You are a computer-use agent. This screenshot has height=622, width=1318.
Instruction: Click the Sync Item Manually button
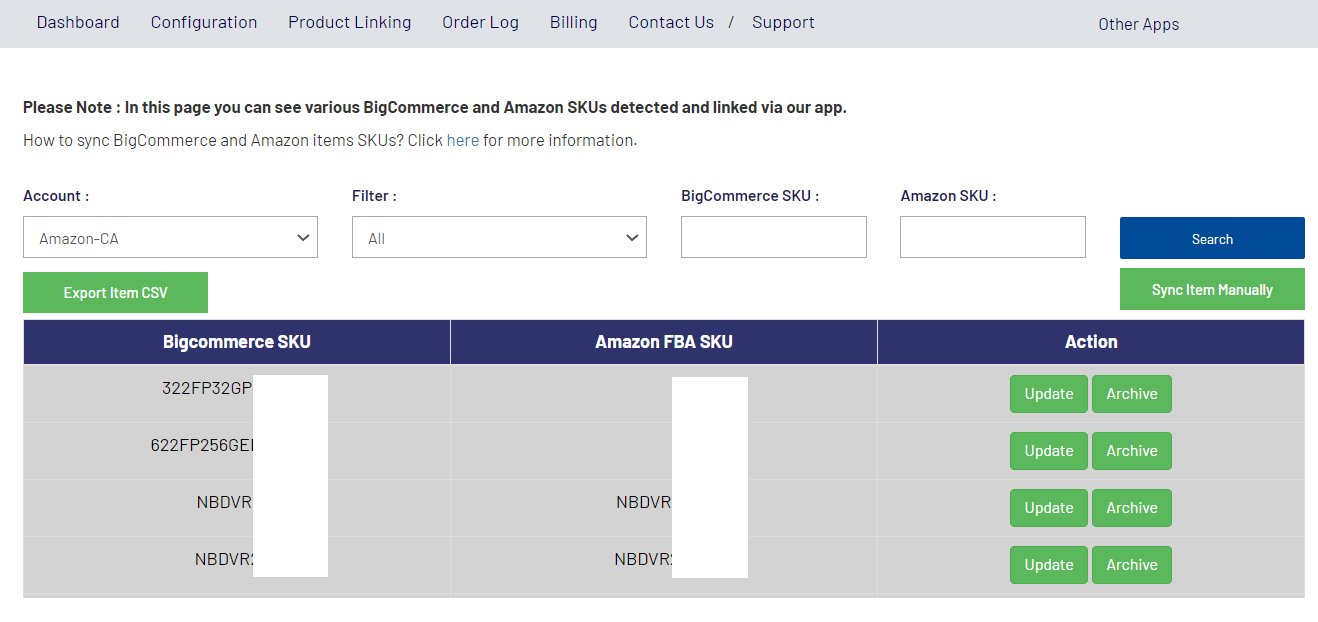(1211, 290)
